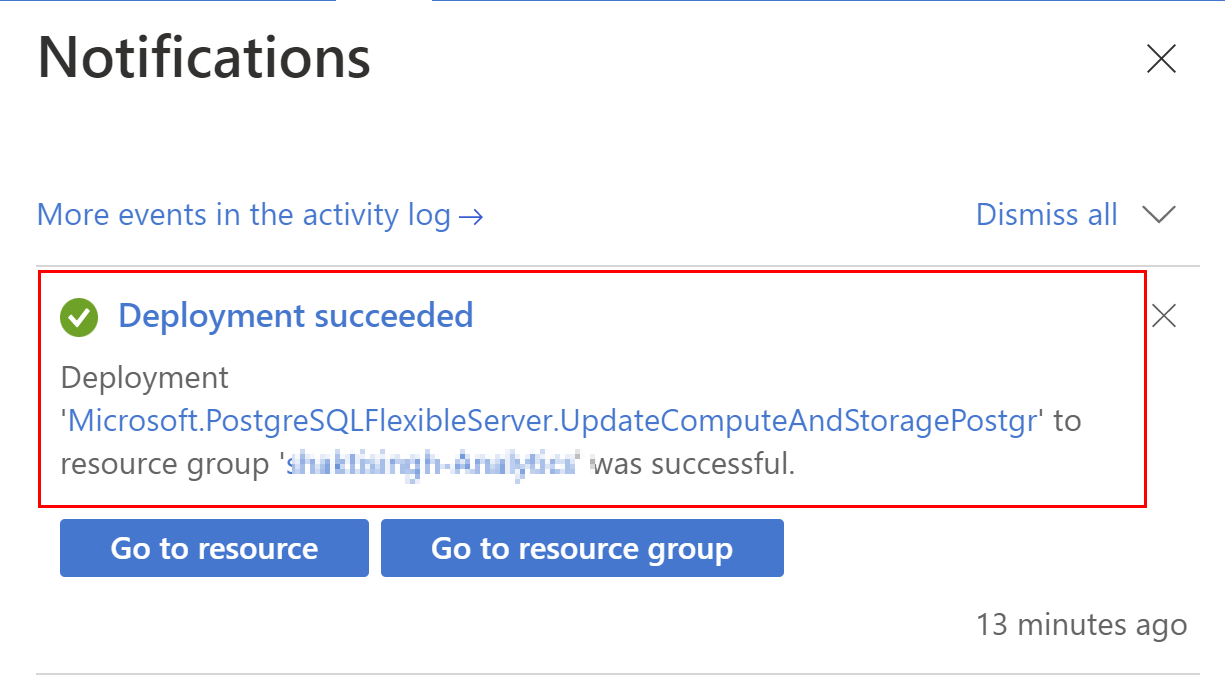This screenshot has width=1225, height=693.
Task: Open More events in the activity log
Action: (243, 215)
